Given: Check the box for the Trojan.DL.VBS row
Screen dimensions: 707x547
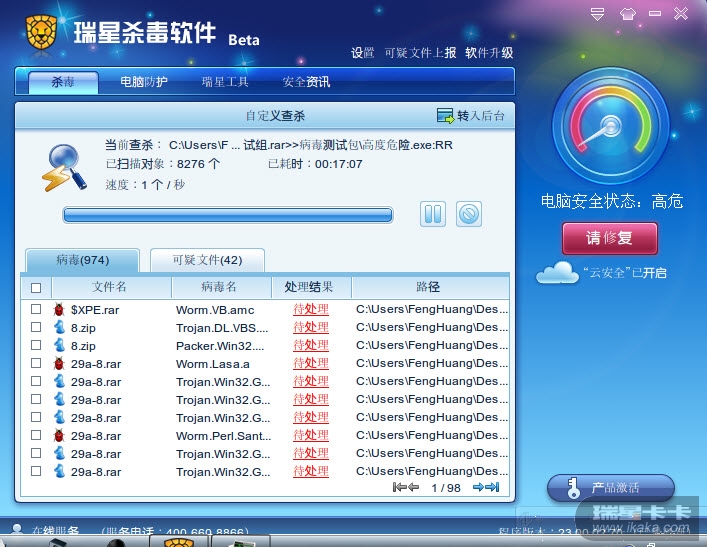Looking at the screenshot, I should click(36, 327).
